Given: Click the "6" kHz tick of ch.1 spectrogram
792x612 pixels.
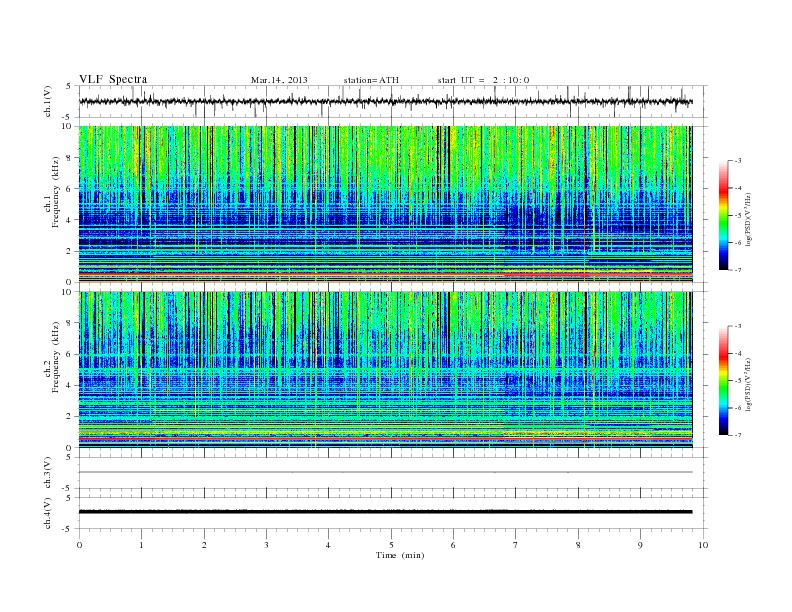Looking at the screenshot, I should coord(70,189).
